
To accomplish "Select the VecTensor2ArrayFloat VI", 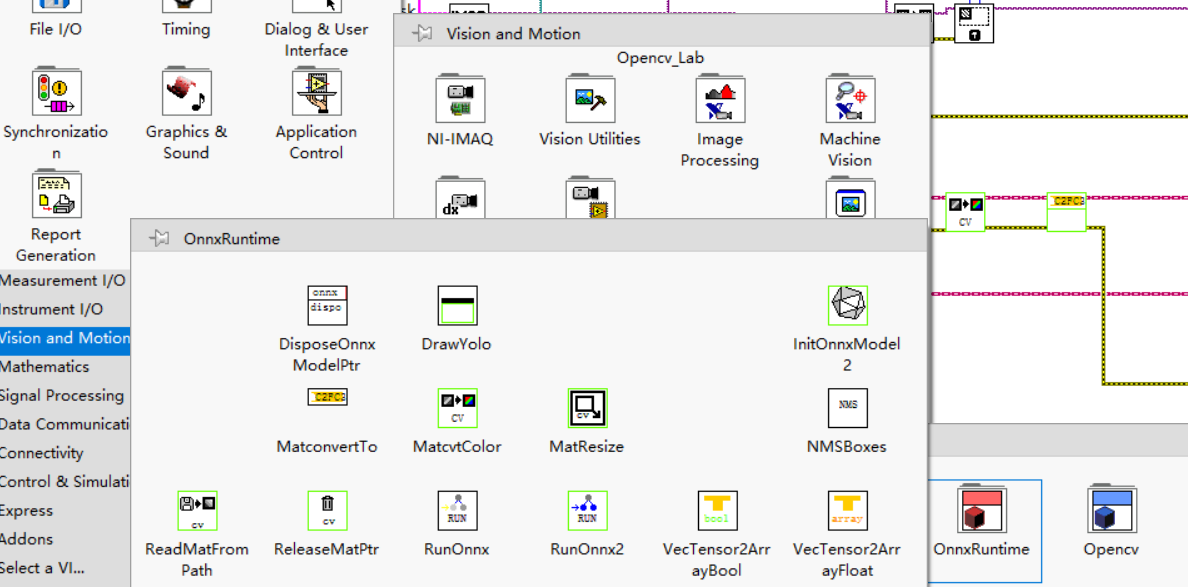I will pos(847,511).
